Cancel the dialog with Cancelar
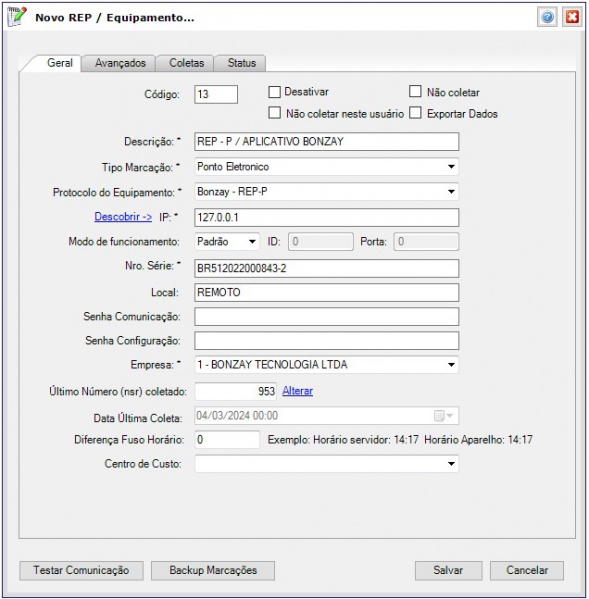This screenshot has height=599, width=589. pos(527,570)
